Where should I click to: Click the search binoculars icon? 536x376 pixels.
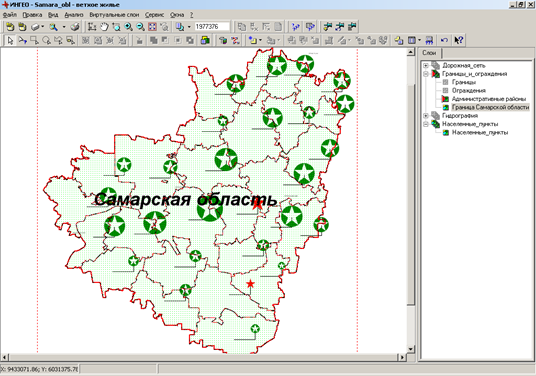click(x=53, y=27)
